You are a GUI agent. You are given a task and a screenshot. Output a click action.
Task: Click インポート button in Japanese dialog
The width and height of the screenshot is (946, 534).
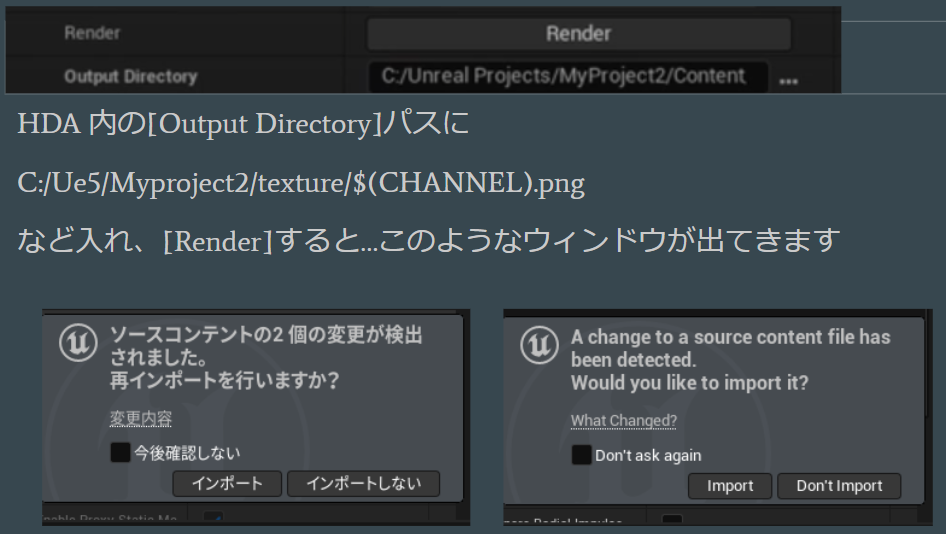pos(227,483)
